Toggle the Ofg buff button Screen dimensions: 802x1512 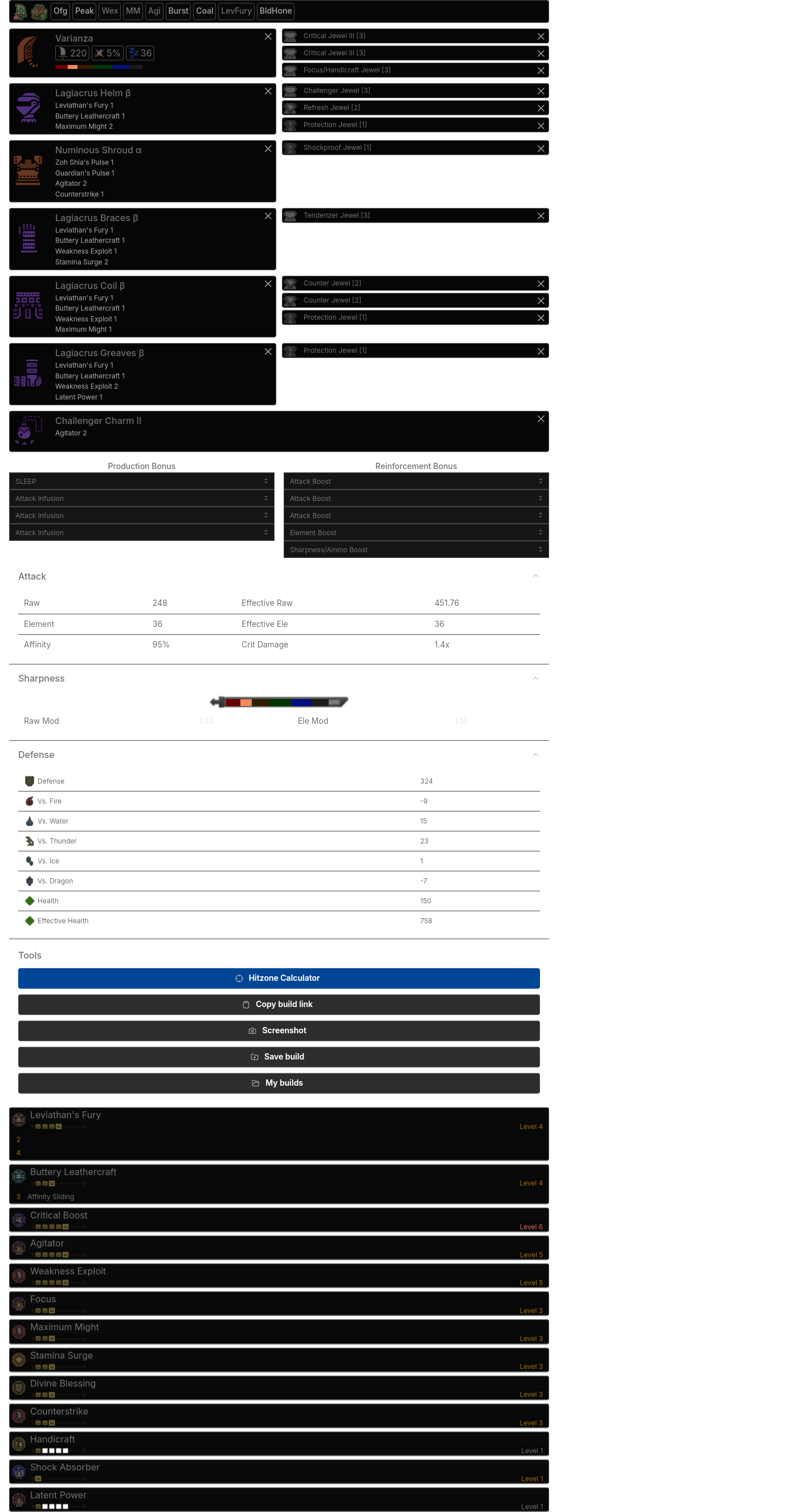[60, 11]
